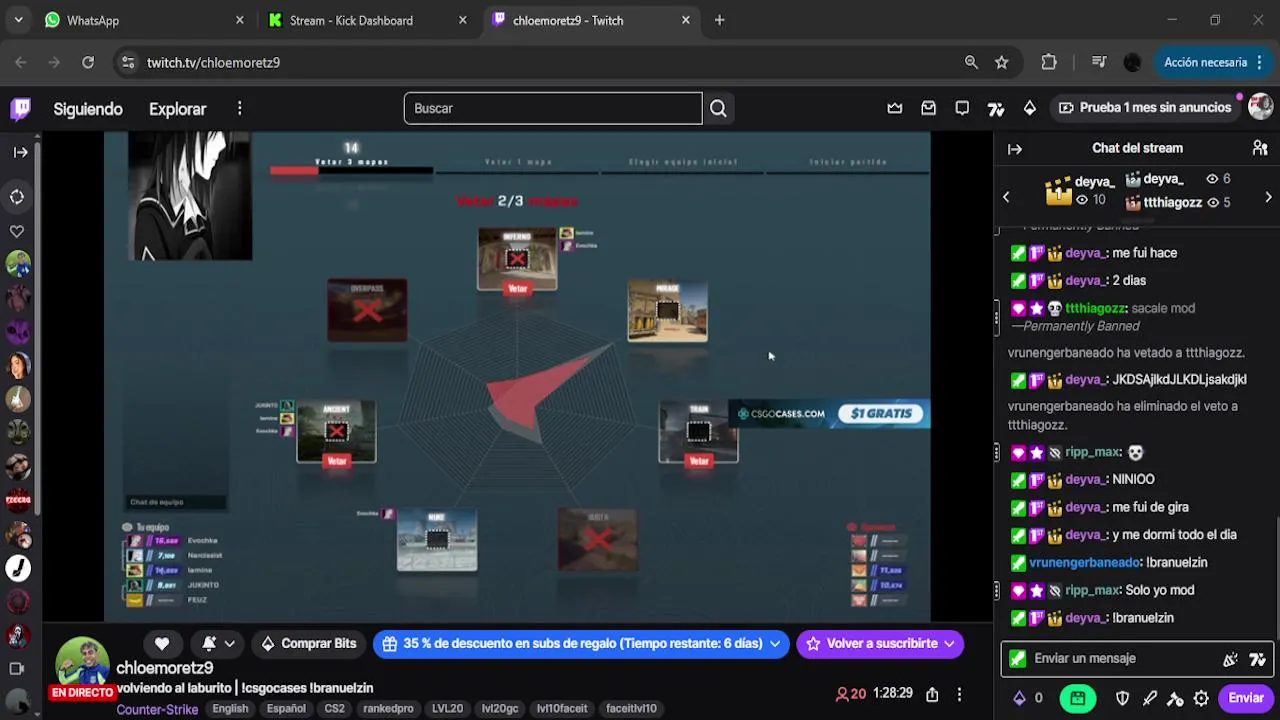Toggle follow heart for chloemoretz9
This screenshot has height=720, width=1280.
(162, 644)
